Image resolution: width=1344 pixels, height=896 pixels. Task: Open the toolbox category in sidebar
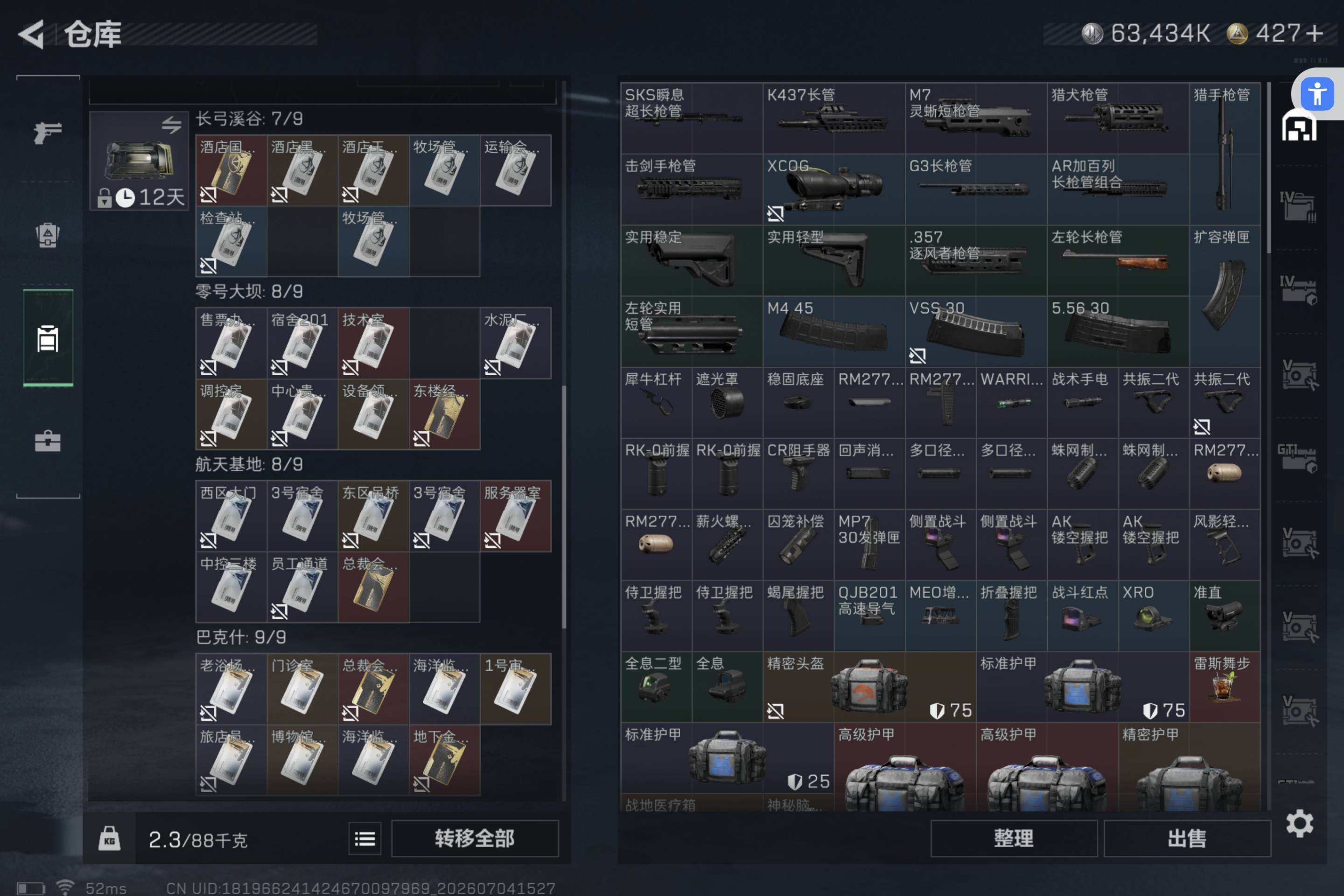coord(48,441)
